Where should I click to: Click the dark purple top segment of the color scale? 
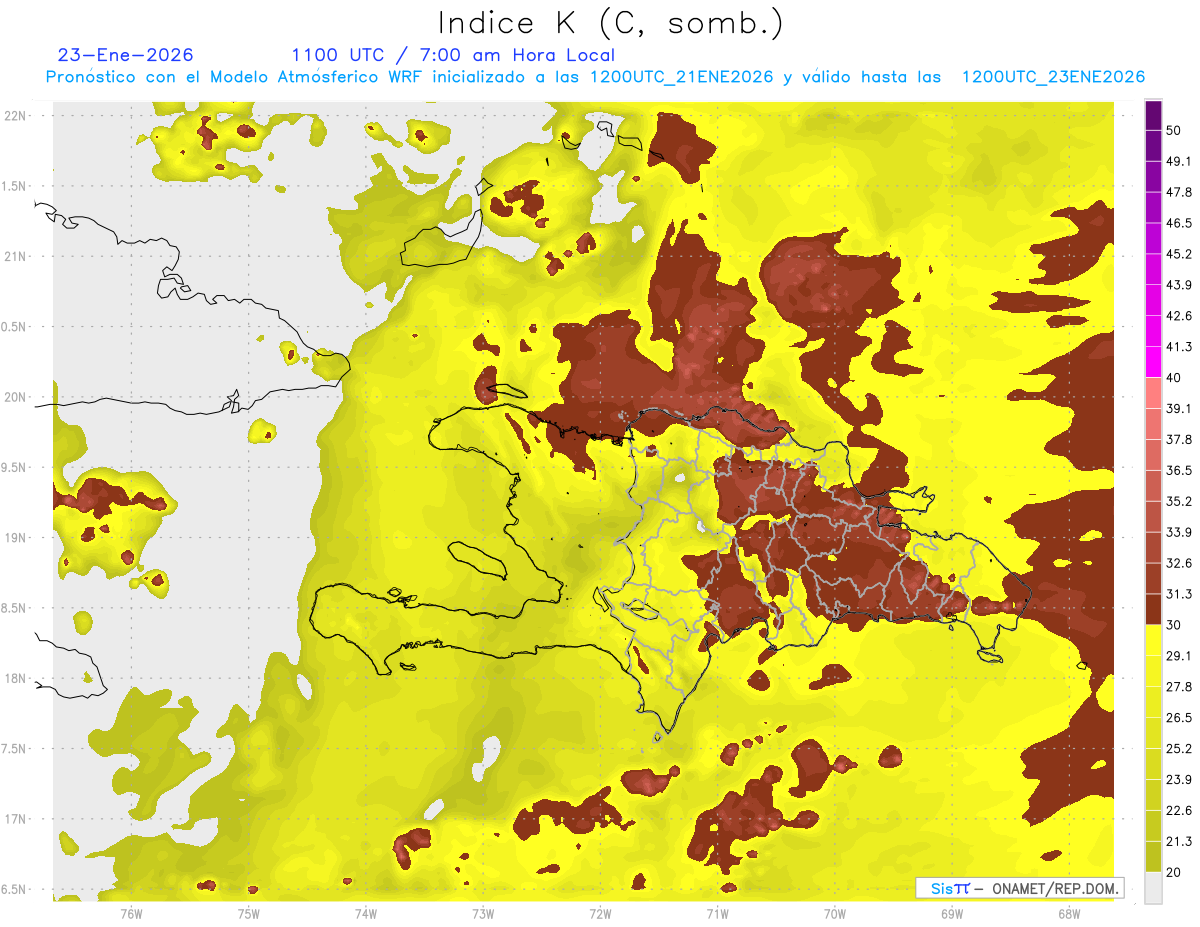pos(1153,115)
